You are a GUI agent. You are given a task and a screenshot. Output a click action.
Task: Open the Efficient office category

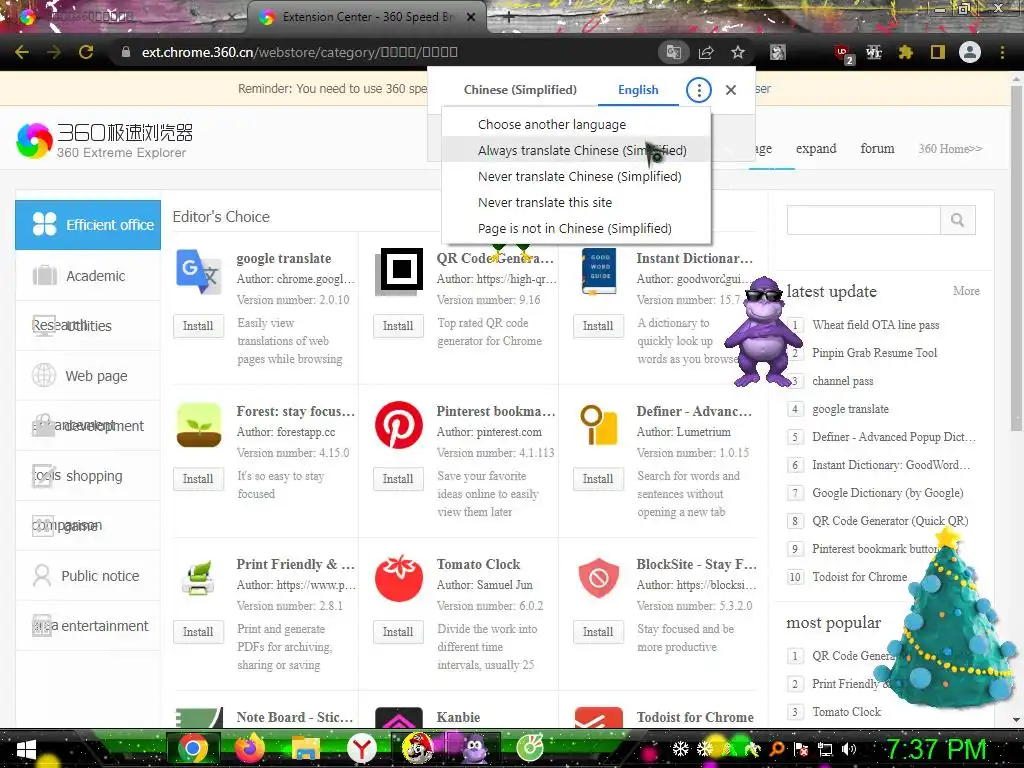[88, 225]
